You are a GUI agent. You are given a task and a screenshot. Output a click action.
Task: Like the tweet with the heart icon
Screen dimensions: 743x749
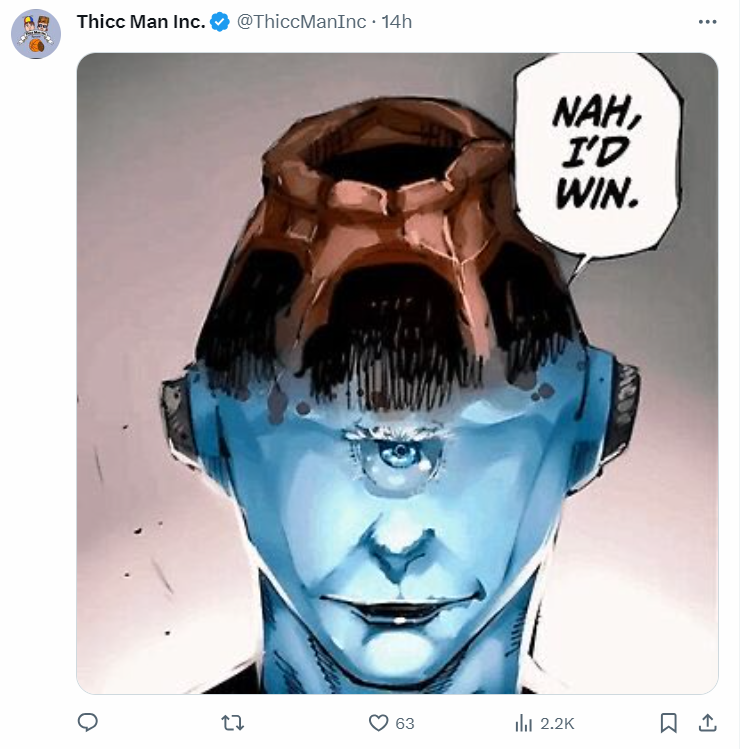378,722
